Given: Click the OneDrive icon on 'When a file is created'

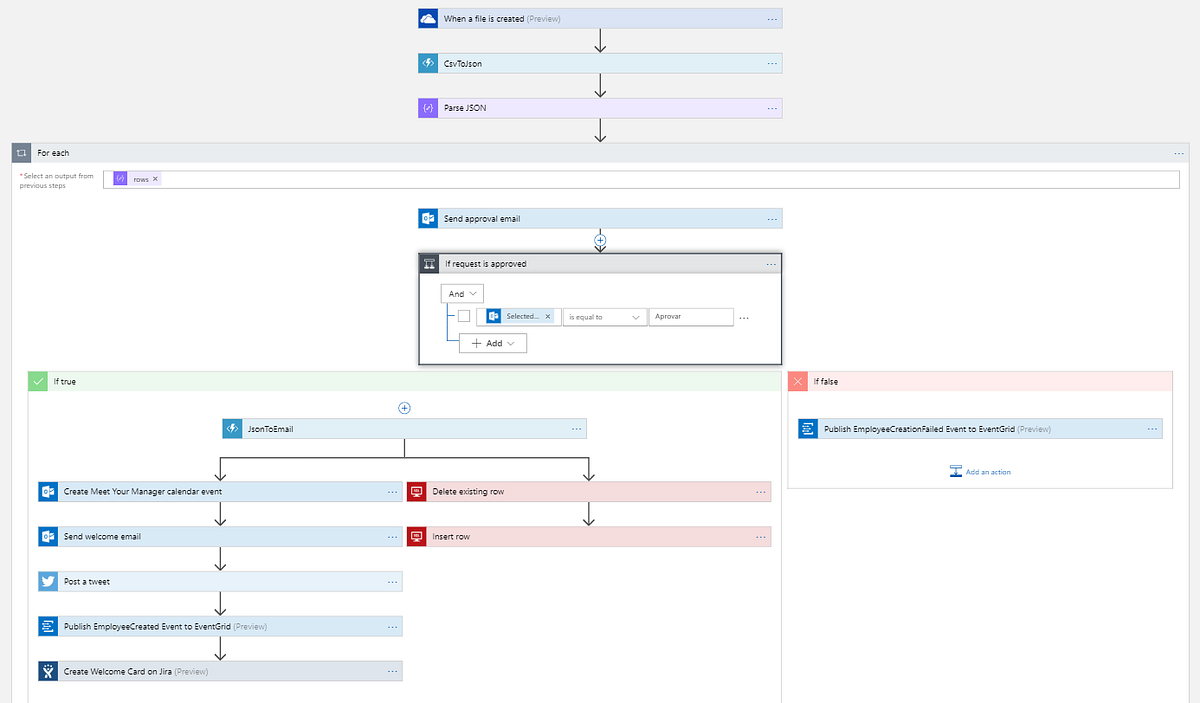Looking at the screenshot, I should click(427, 17).
